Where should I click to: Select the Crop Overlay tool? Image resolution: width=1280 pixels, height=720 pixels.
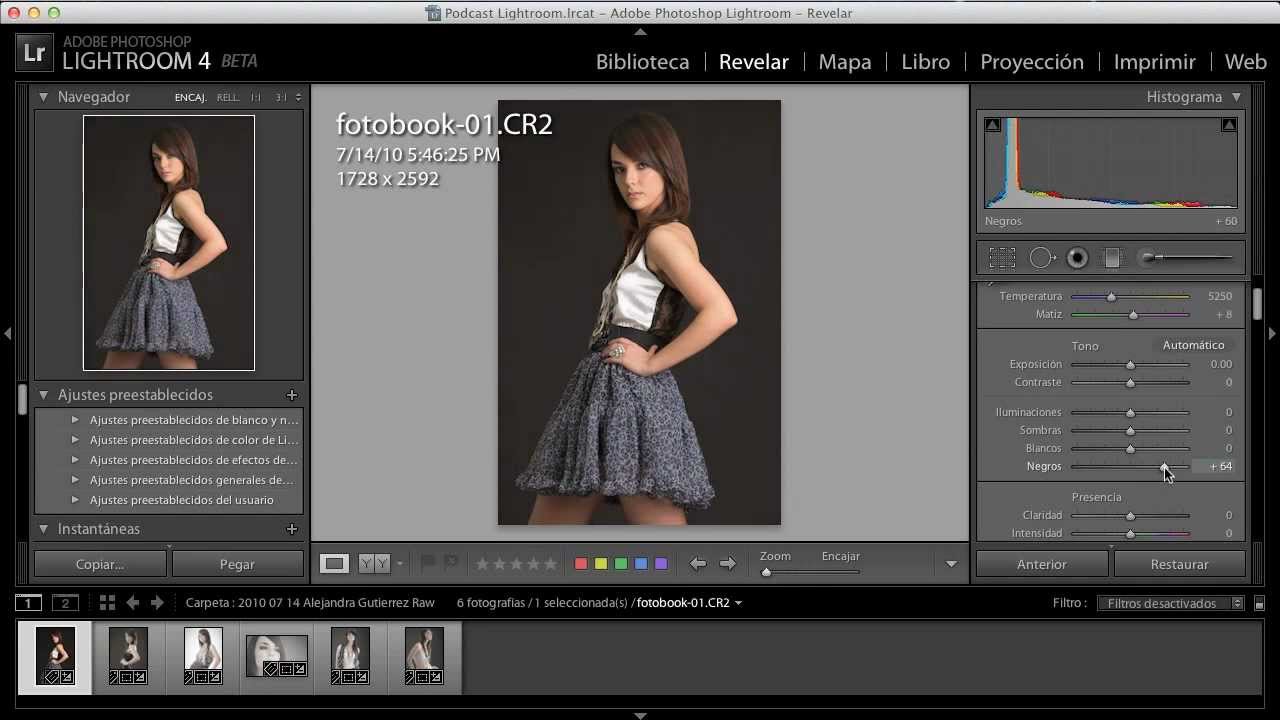[x=1002, y=258]
